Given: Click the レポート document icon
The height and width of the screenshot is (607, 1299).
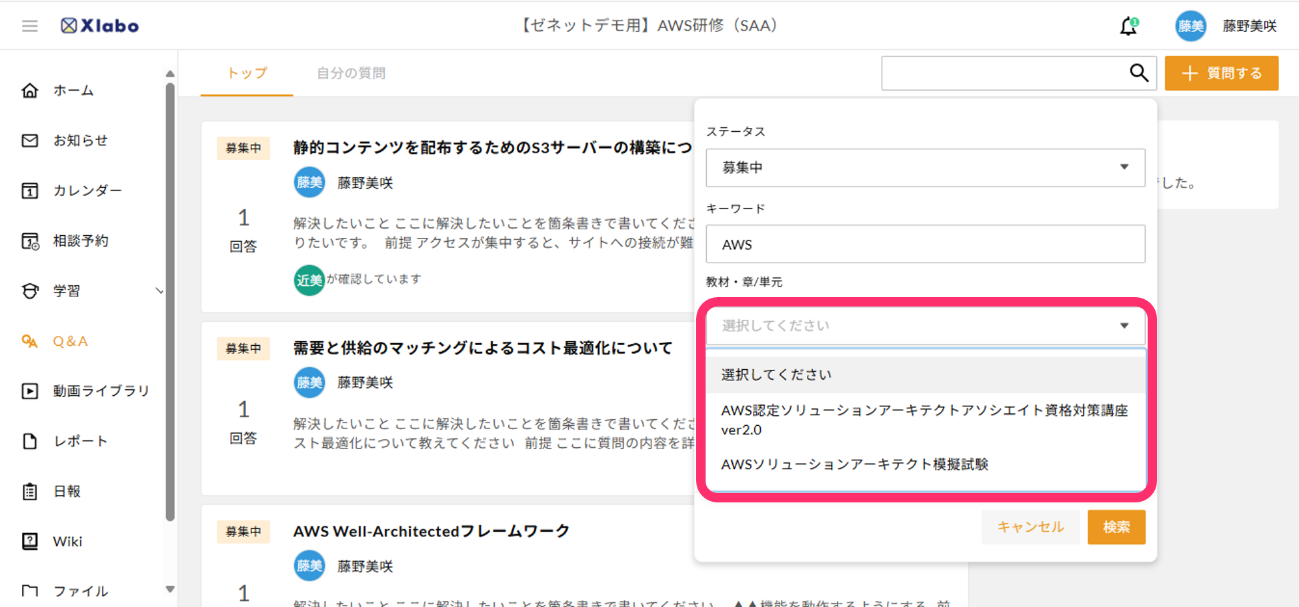Looking at the screenshot, I should 30,441.
